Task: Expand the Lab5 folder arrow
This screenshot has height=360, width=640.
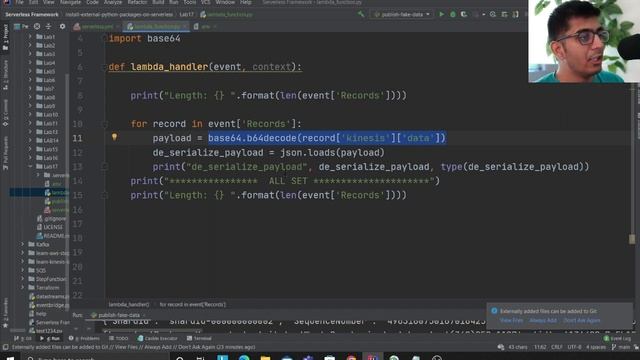Action: 30,71
